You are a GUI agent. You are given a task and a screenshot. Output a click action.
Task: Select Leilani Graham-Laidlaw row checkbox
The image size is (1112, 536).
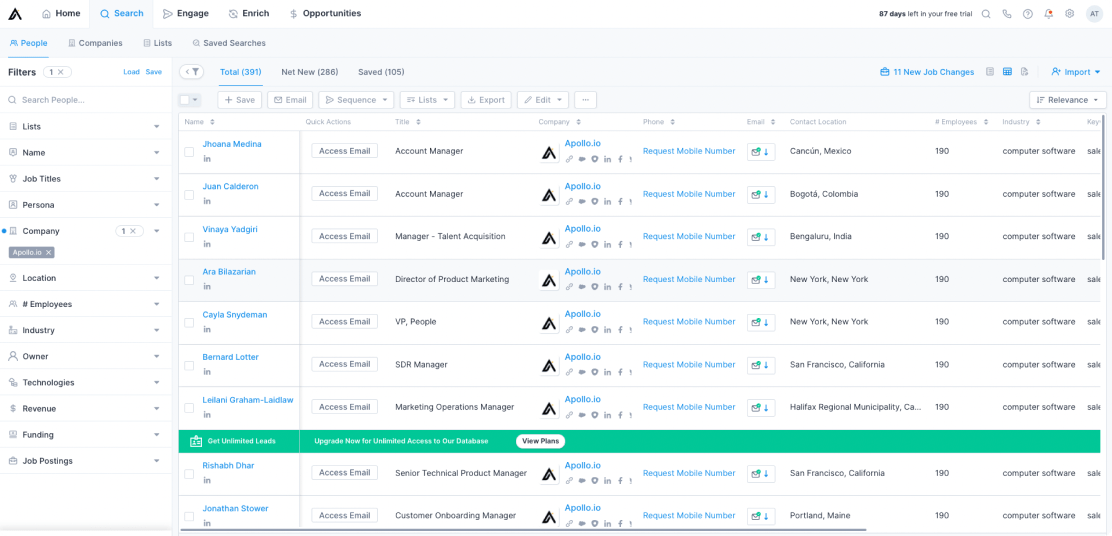pyautogui.click(x=189, y=408)
